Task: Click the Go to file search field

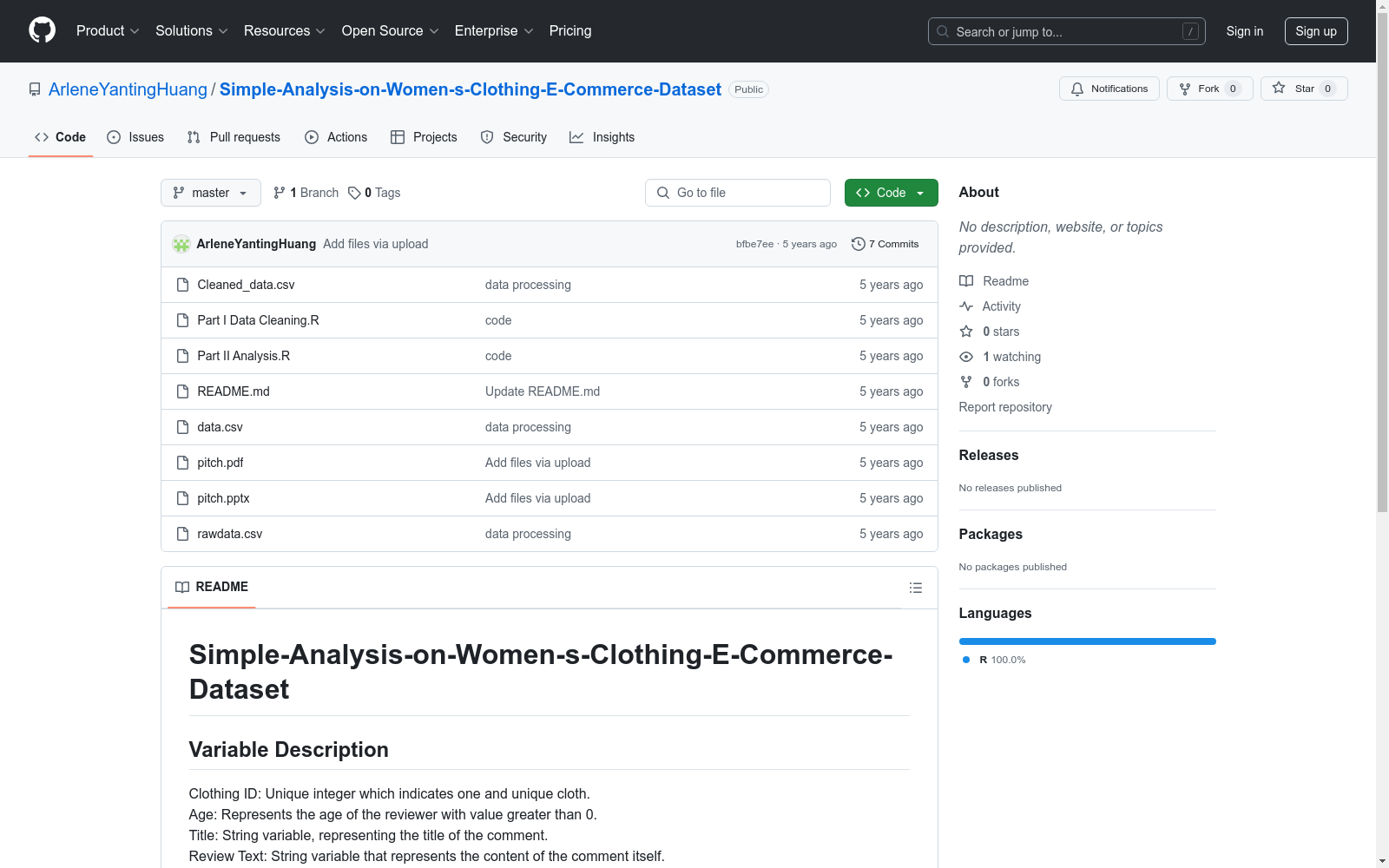Action: [x=738, y=193]
